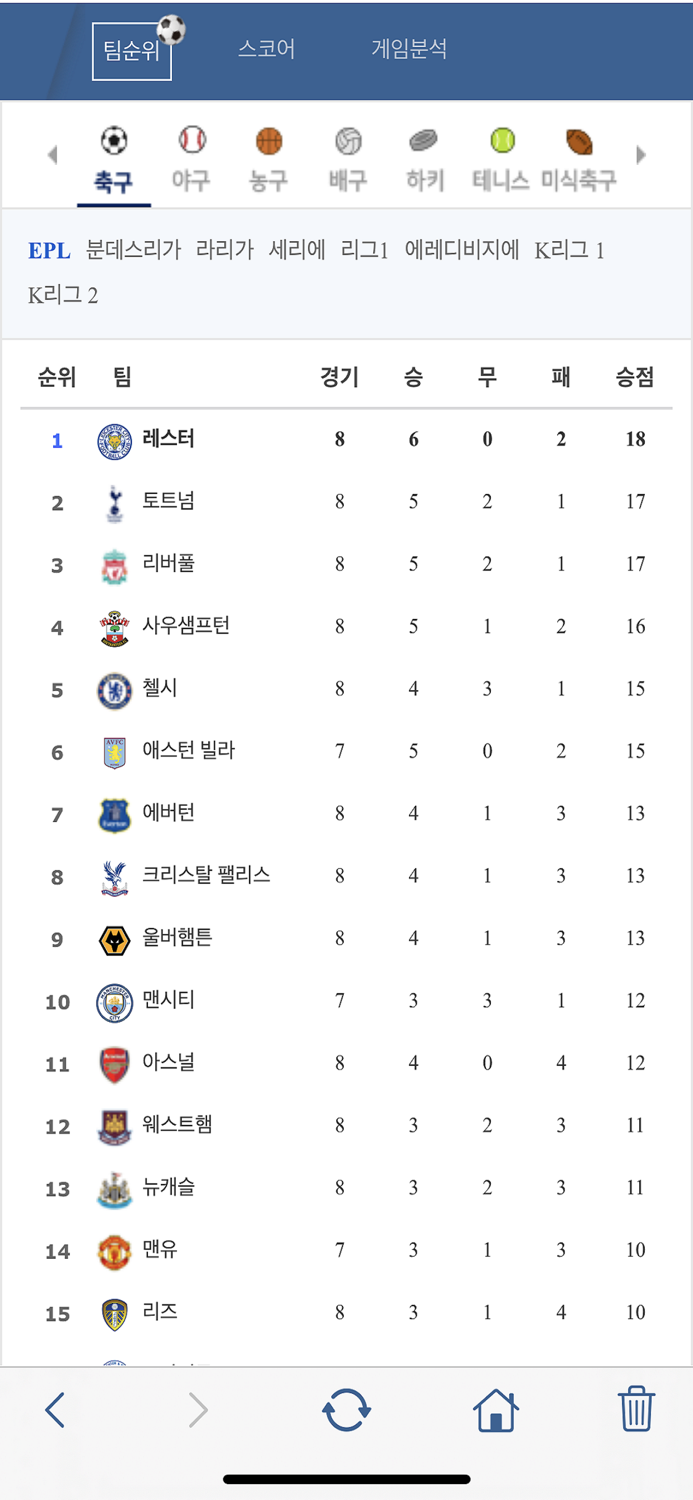693x1500 pixels.
Task: Click the left chevron beside sports icons
Action: click(x=52, y=153)
